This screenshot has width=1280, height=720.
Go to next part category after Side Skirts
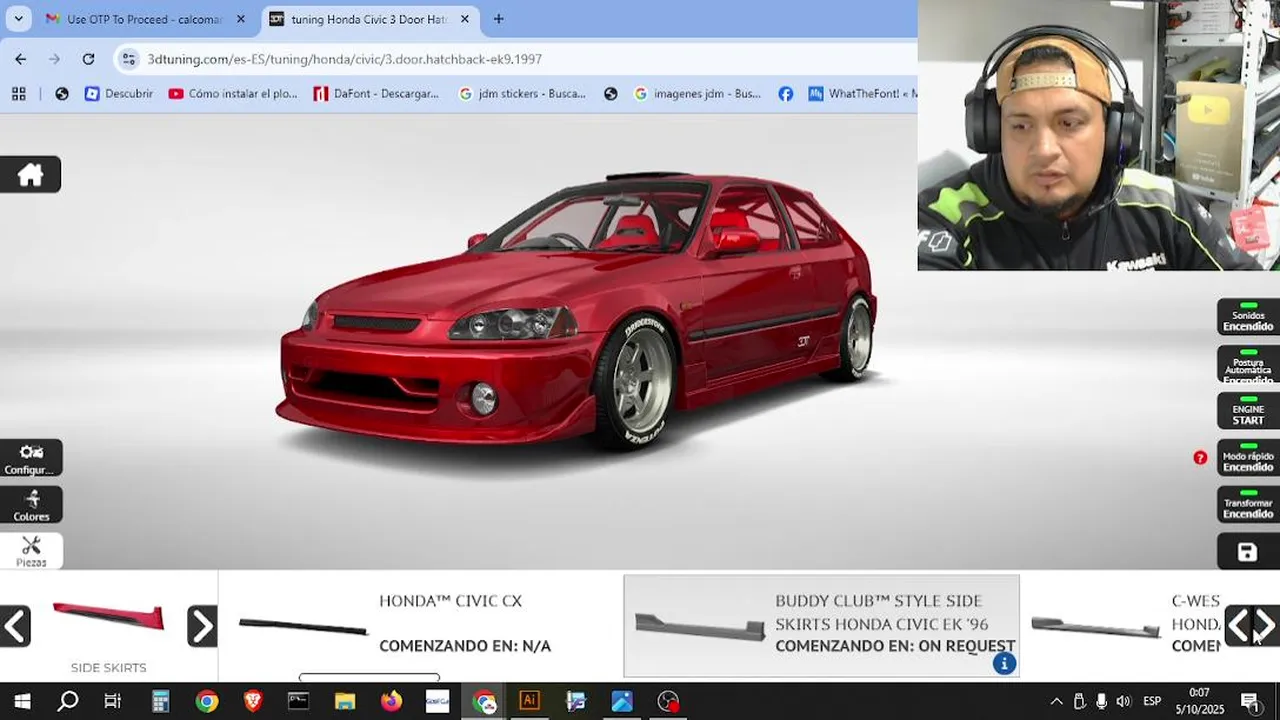coord(202,626)
